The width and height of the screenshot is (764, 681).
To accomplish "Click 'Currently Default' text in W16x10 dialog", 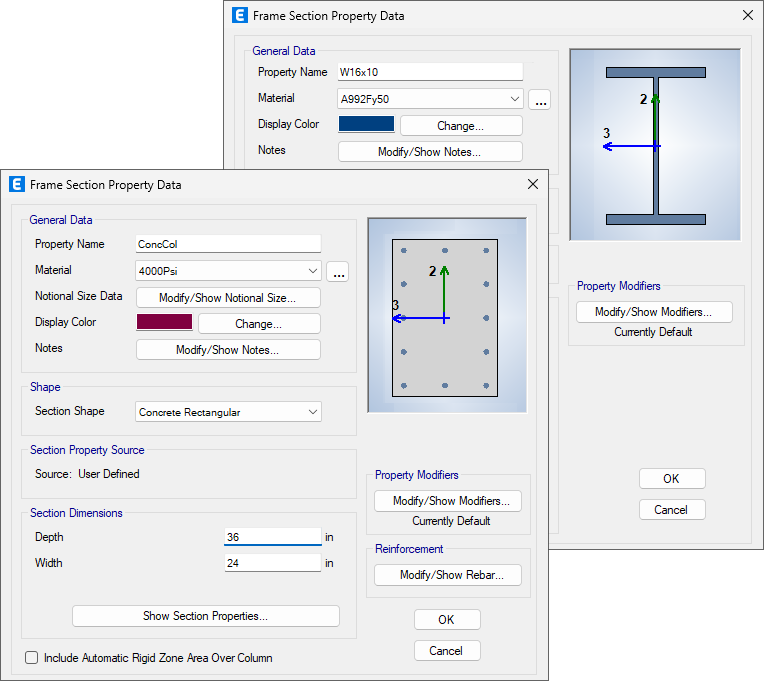I will click(x=653, y=332).
